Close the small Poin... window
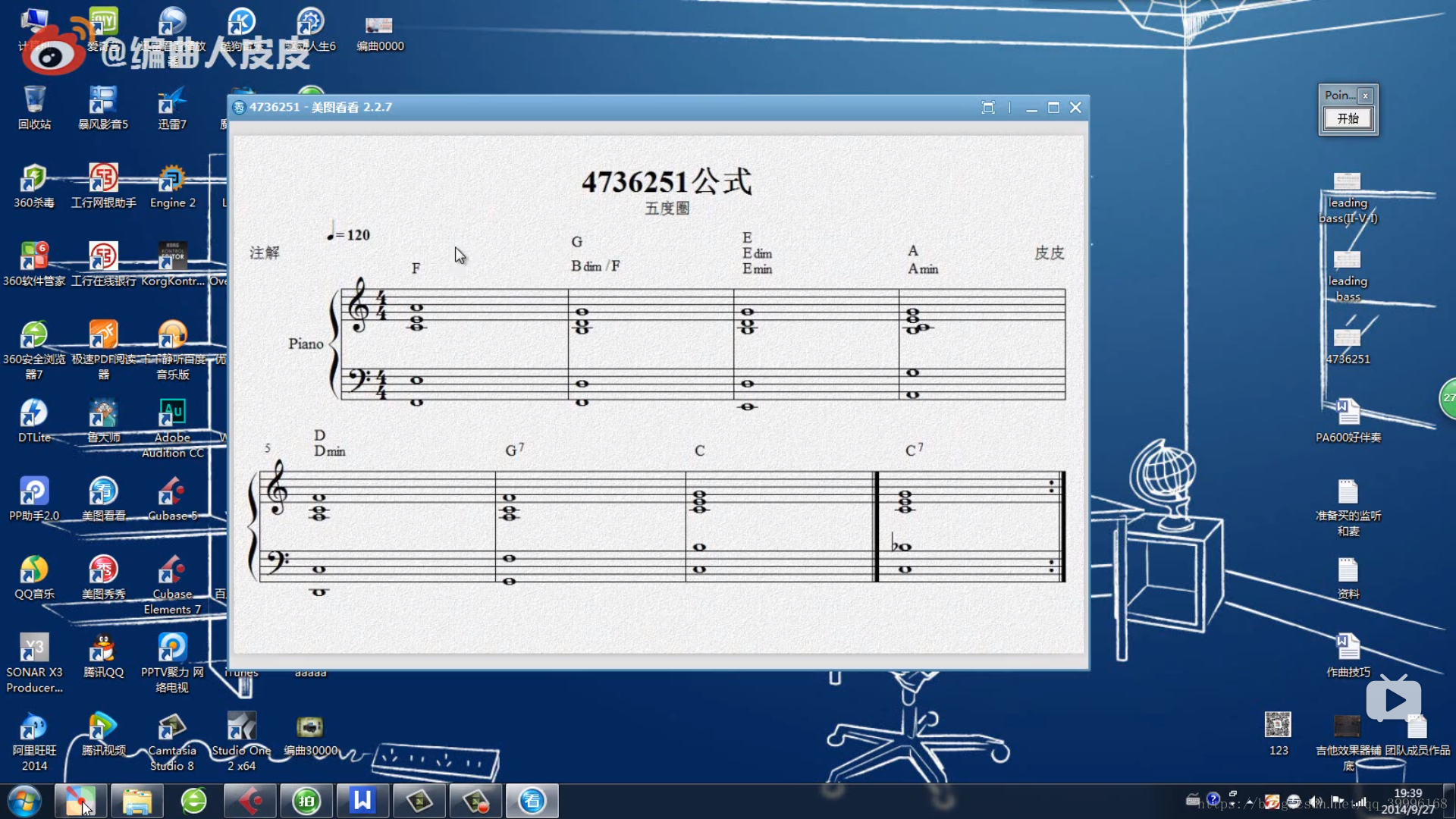The width and height of the screenshot is (1456, 819). click(x=1365, y=96)
